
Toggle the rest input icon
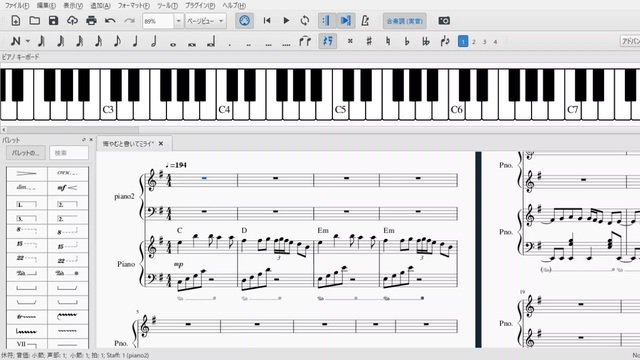(x=328, y=41)
